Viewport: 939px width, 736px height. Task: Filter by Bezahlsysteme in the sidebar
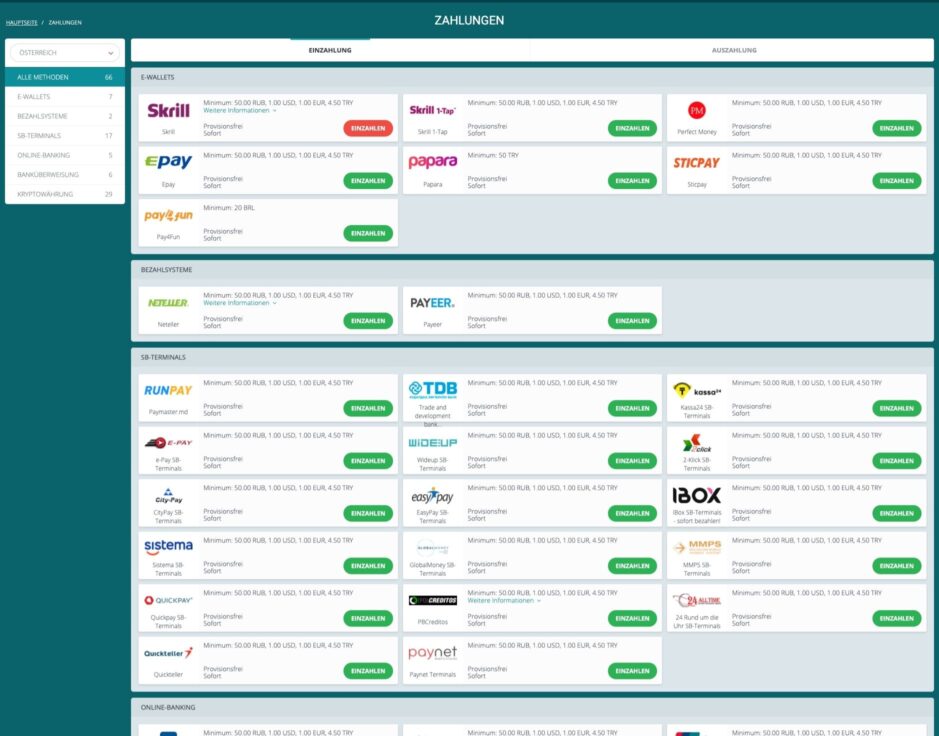click(65, 116)
